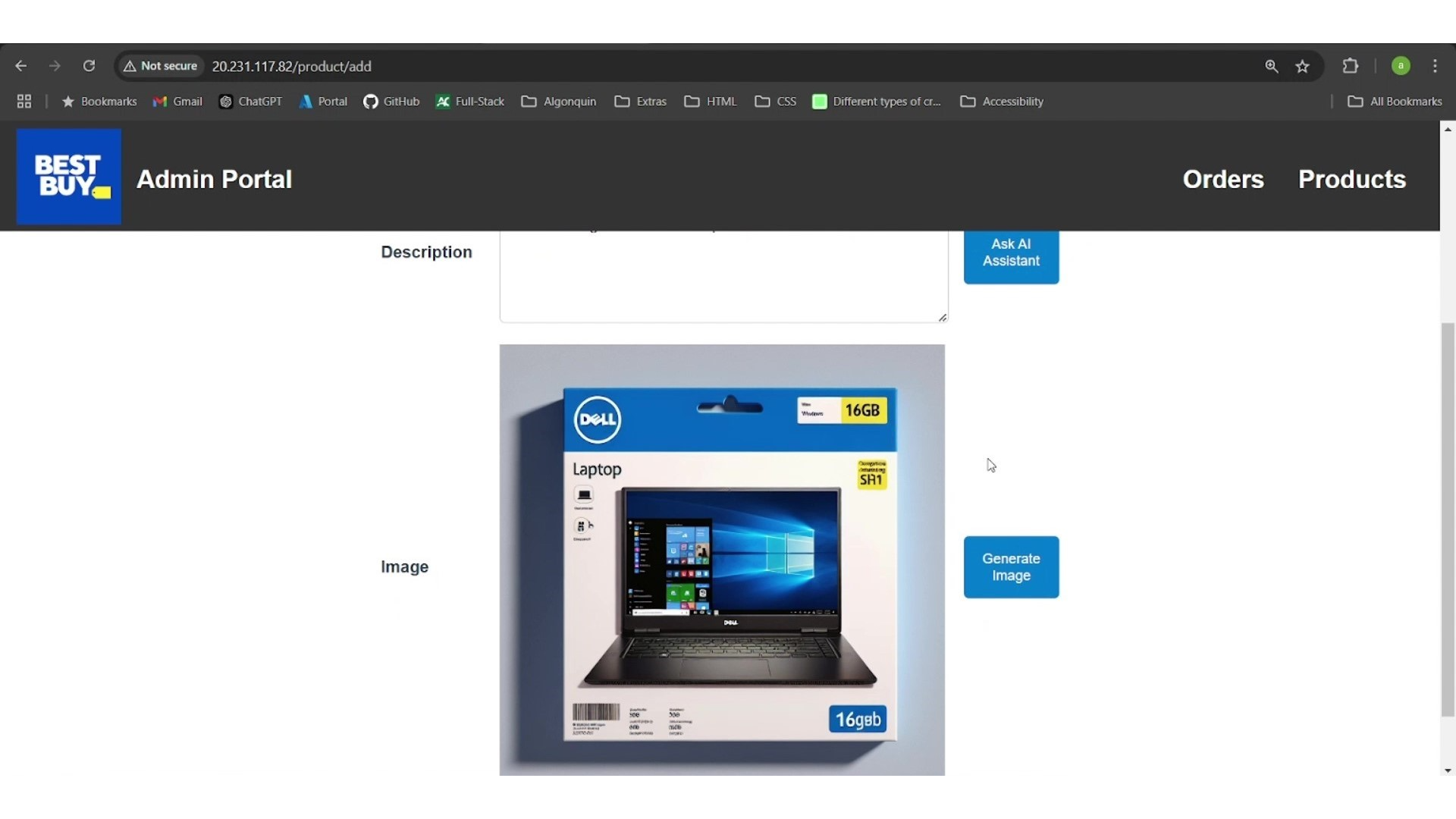1456x819 pixels.
Task: Open the GitHub bookmark
Action: (x=391, y=102)
